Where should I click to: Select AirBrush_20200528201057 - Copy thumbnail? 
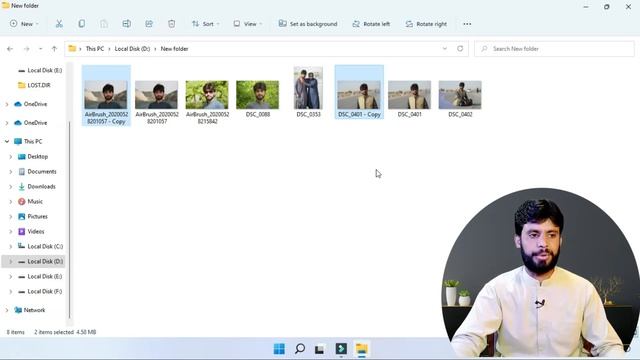(x=106, y=96)
